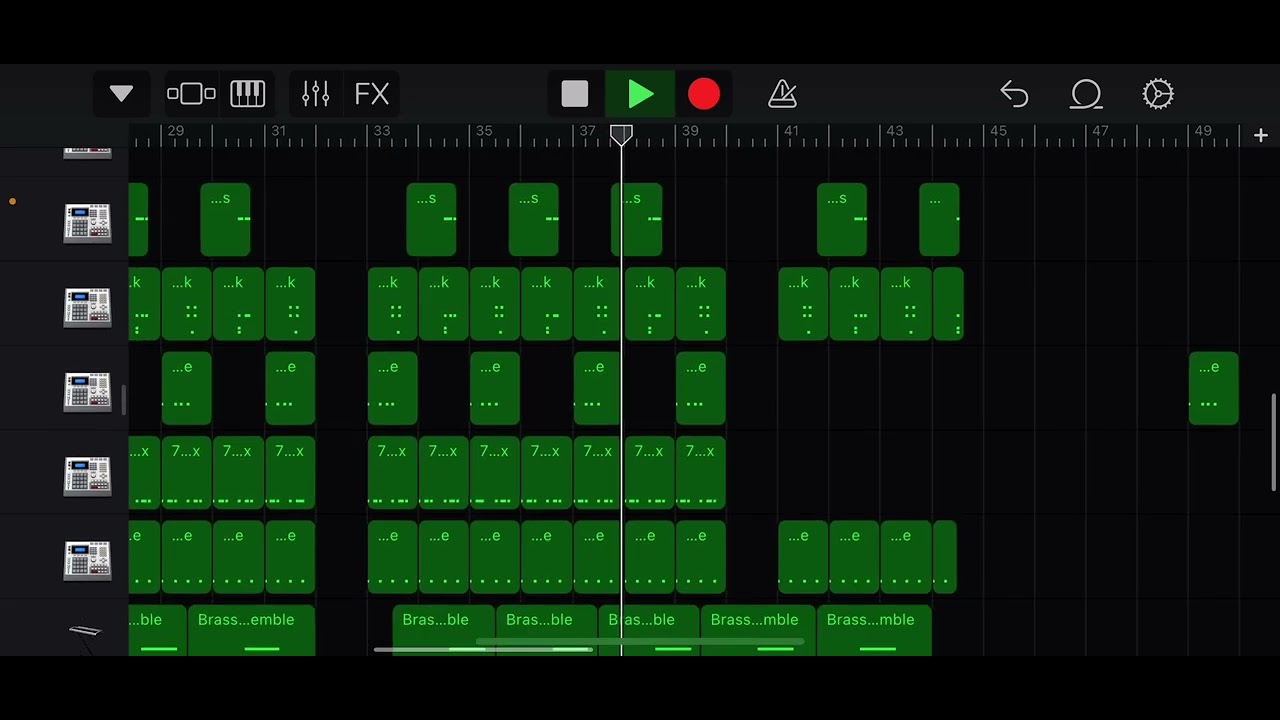Image resolution: width=1280 pixels, height=720 pixels.
Task: Select the 7...x region starting at bar 35
Action: tap(494, 473)
